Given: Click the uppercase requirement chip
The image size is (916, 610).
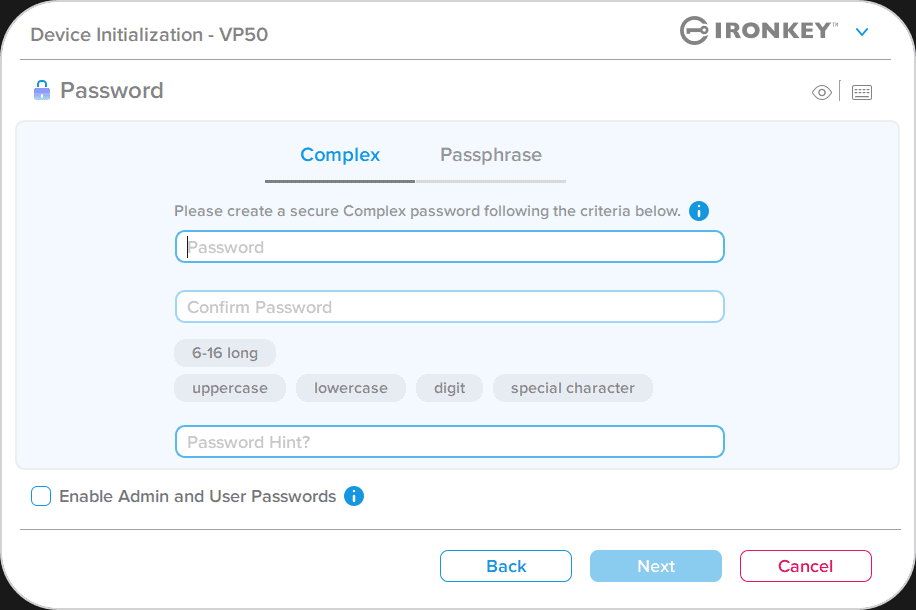Looking at the screenshot, I should point(230,388).
